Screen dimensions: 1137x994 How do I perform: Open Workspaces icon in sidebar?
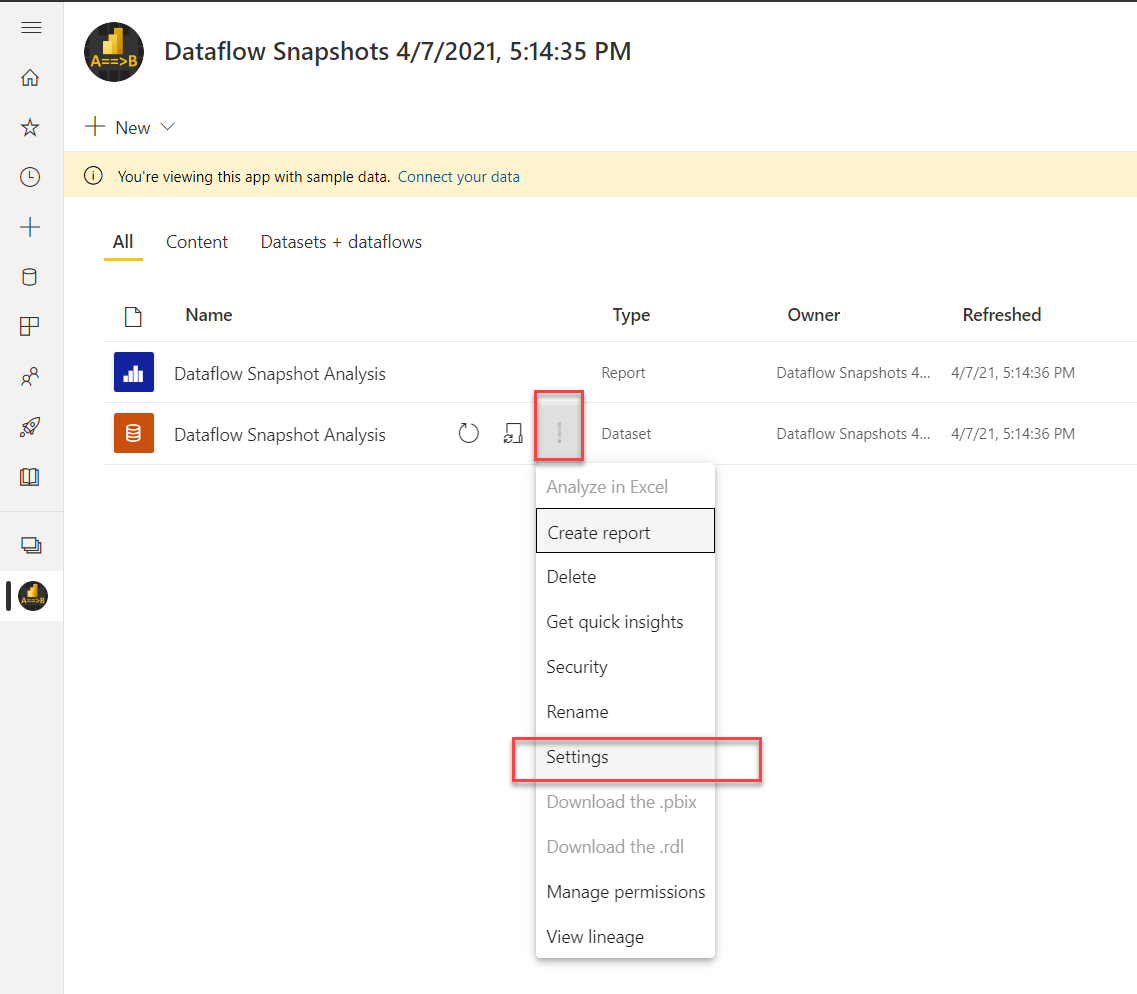[x=31, y=545]
